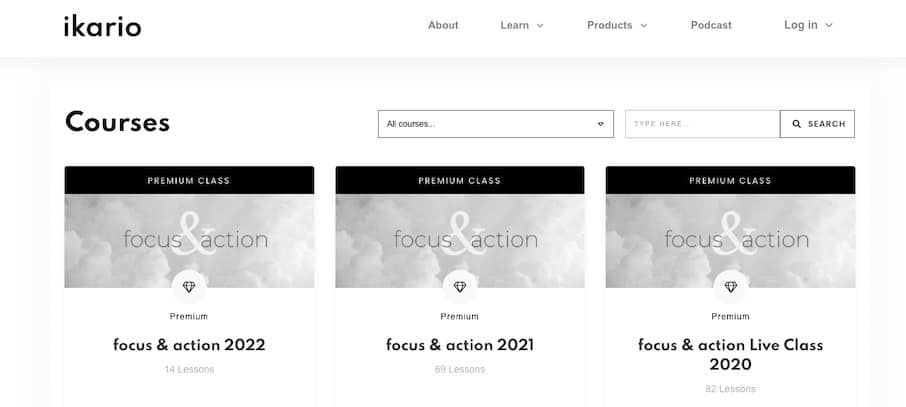
Task: Click the focus & action 2021 banner image
Action: [460, 238]
